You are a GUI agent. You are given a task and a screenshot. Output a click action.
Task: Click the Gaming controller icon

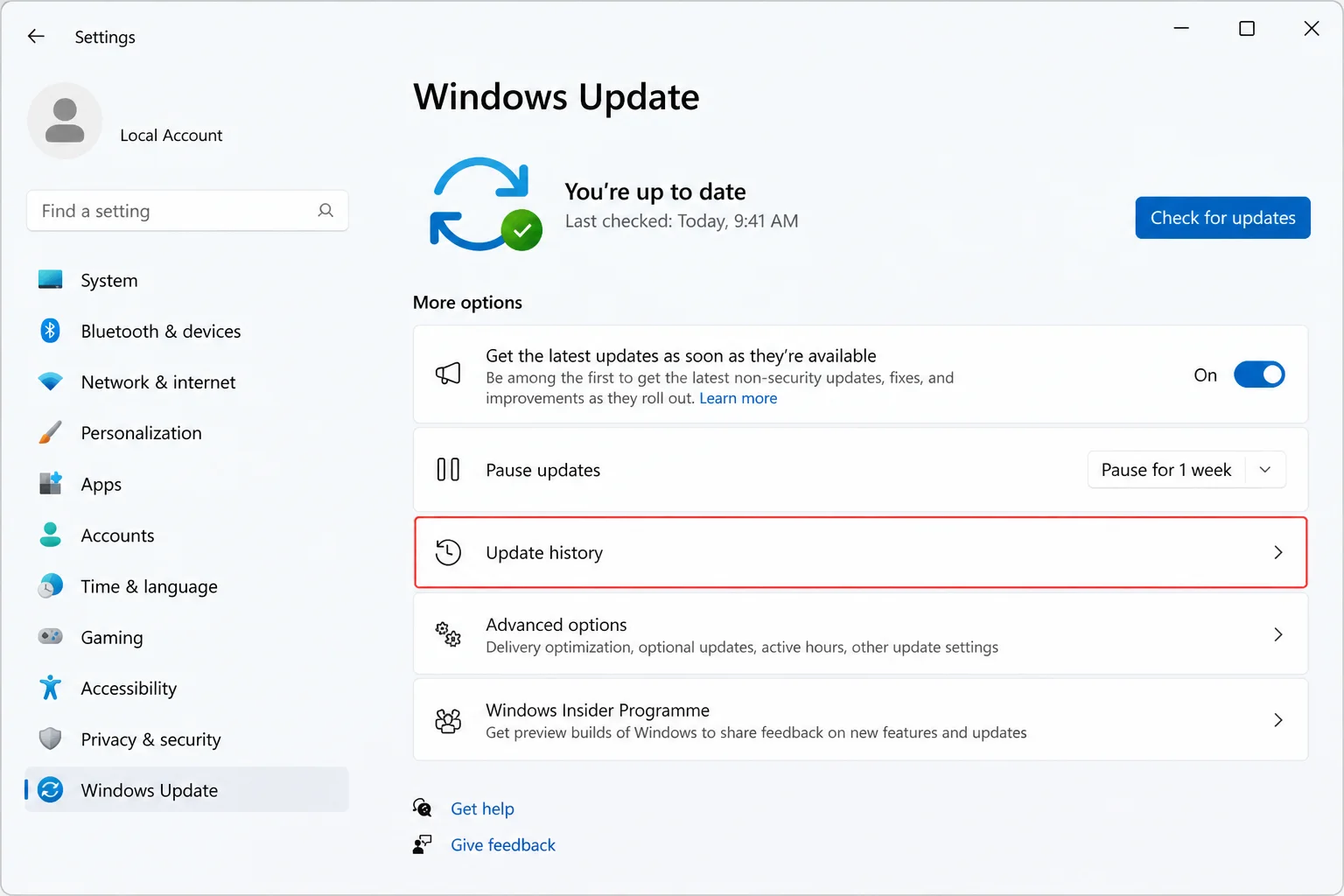(51, 636)
